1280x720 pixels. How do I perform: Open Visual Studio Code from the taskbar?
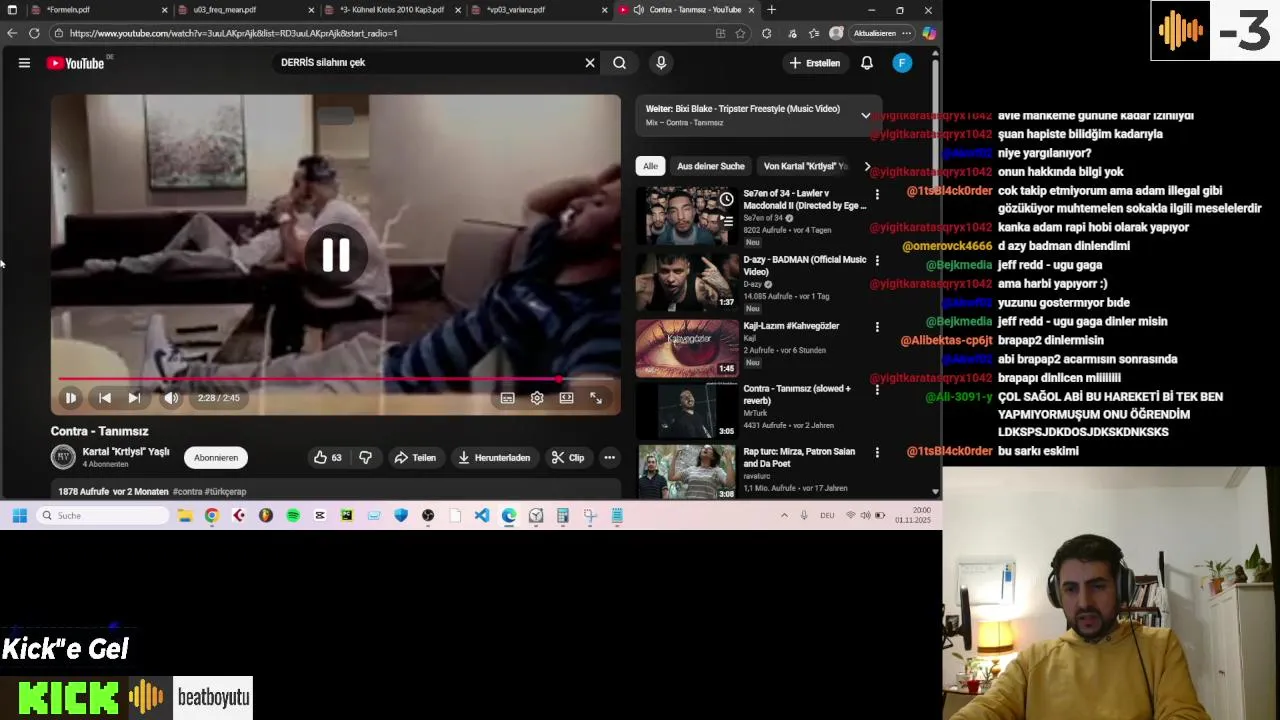click(x=482, y=516)
